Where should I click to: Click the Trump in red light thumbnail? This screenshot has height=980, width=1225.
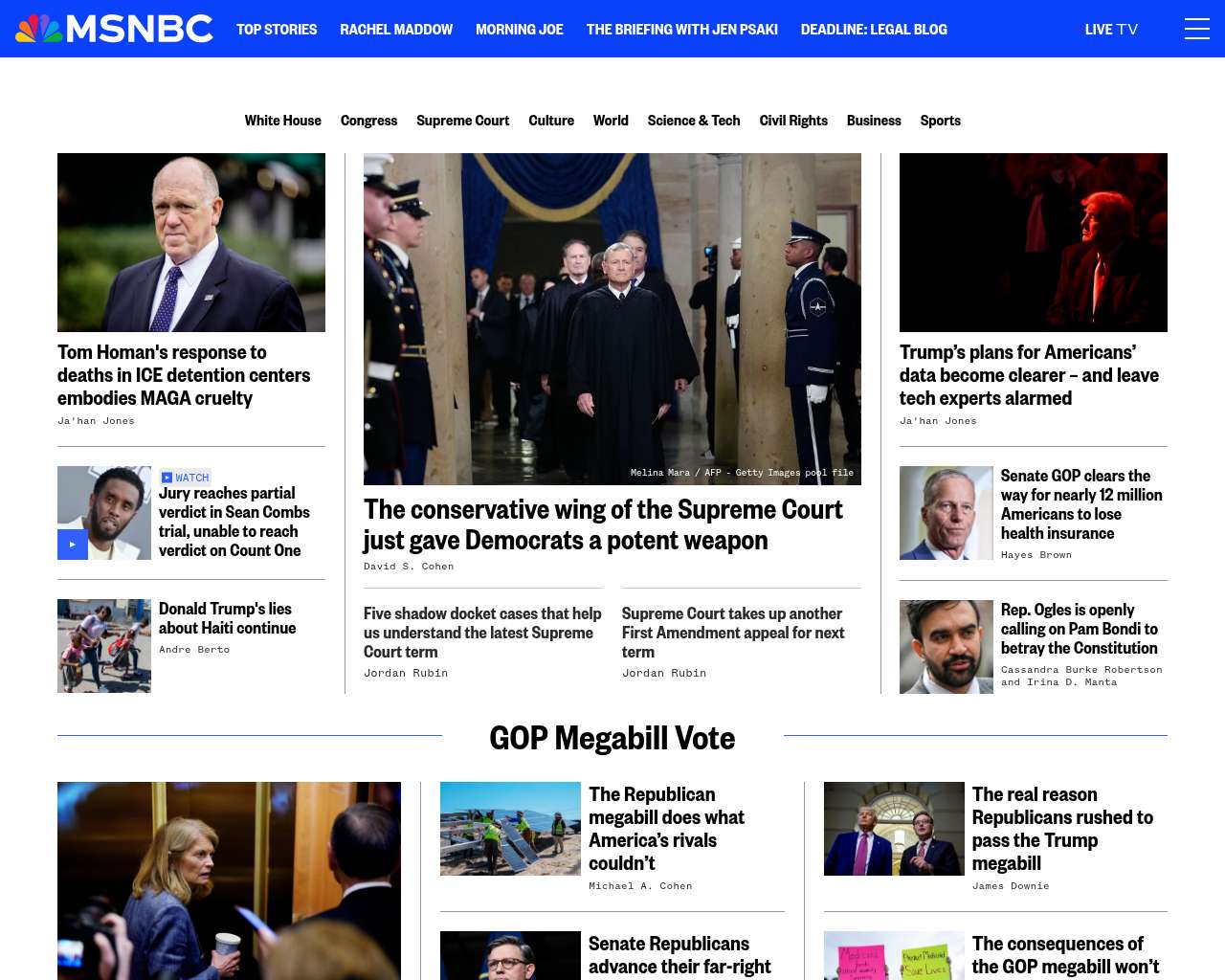point(1034,242)
